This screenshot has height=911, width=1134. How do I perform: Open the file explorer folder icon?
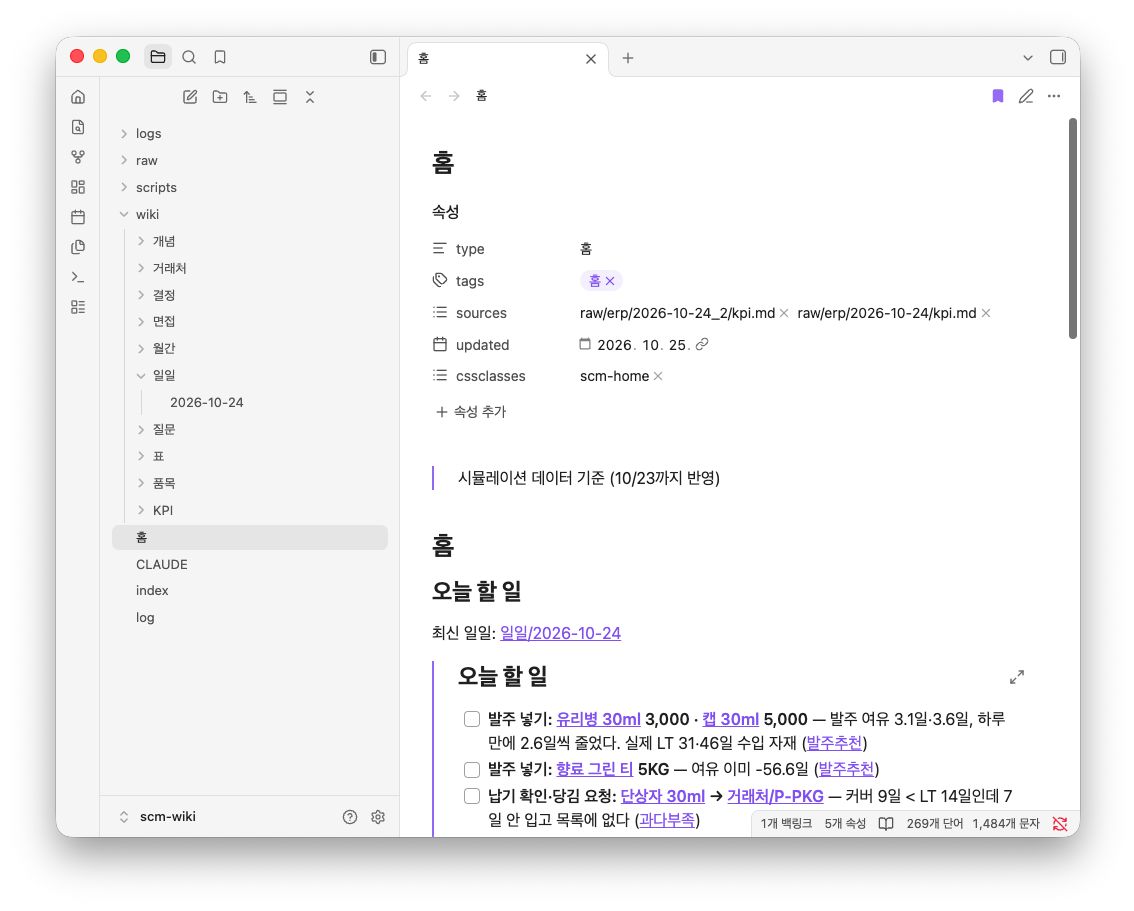pyautogui.click(x=158, y=57)
